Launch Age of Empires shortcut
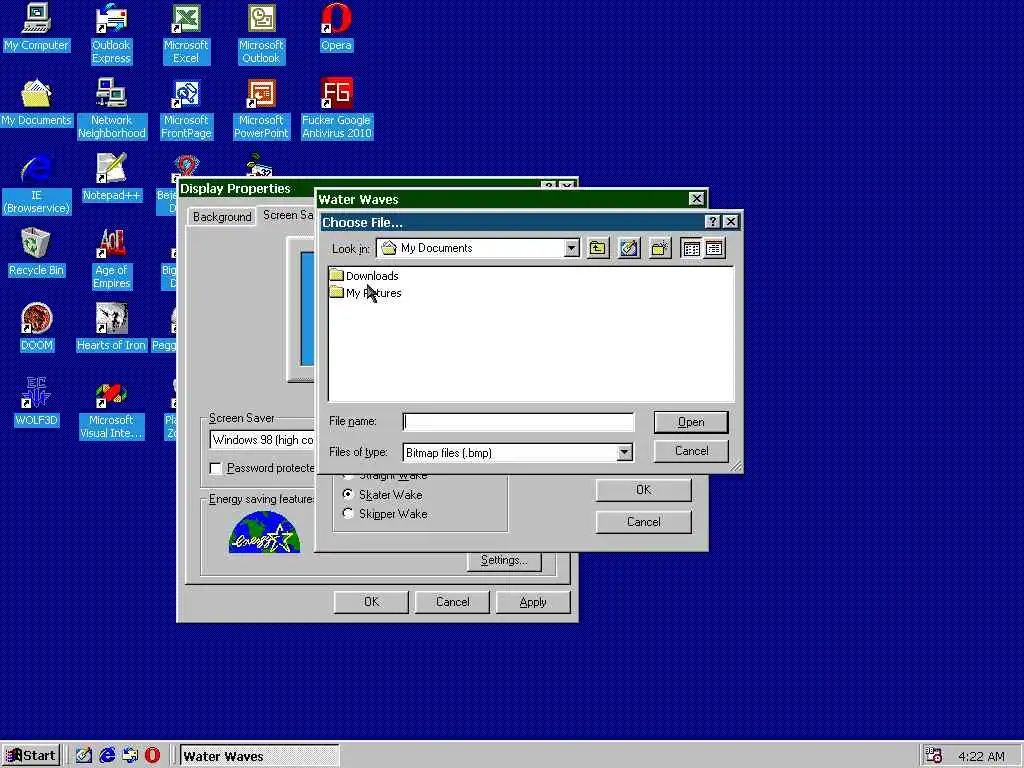This screenshot has height=768, width=1024. coord(111,259)
